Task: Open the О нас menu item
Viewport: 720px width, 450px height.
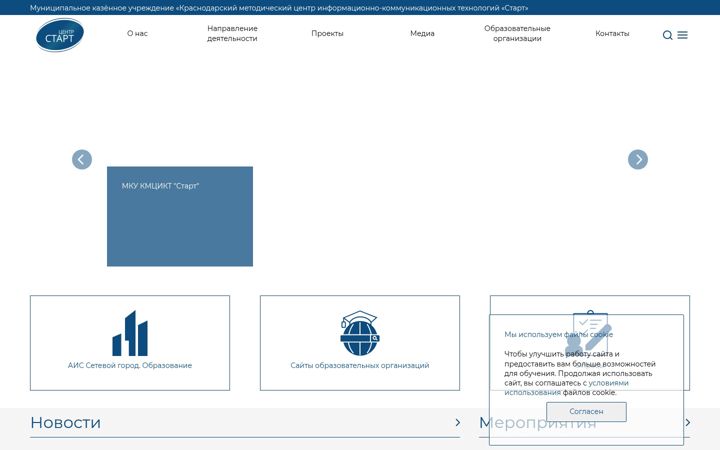Action: tap(137, 33)
